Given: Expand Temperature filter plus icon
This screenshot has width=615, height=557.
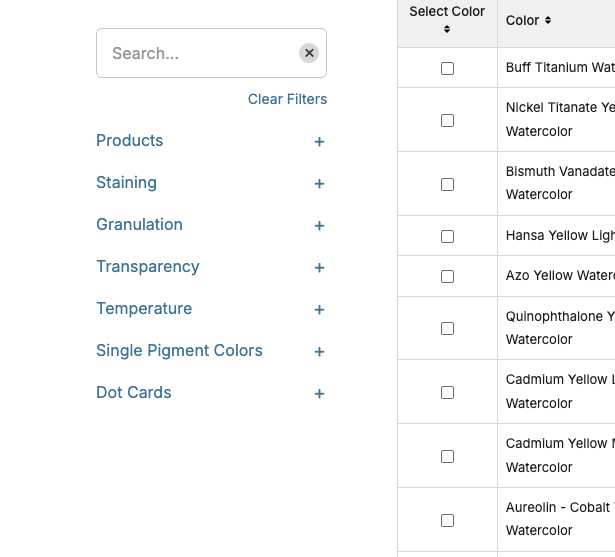Looking at the screenshot, I should (319, 310).
